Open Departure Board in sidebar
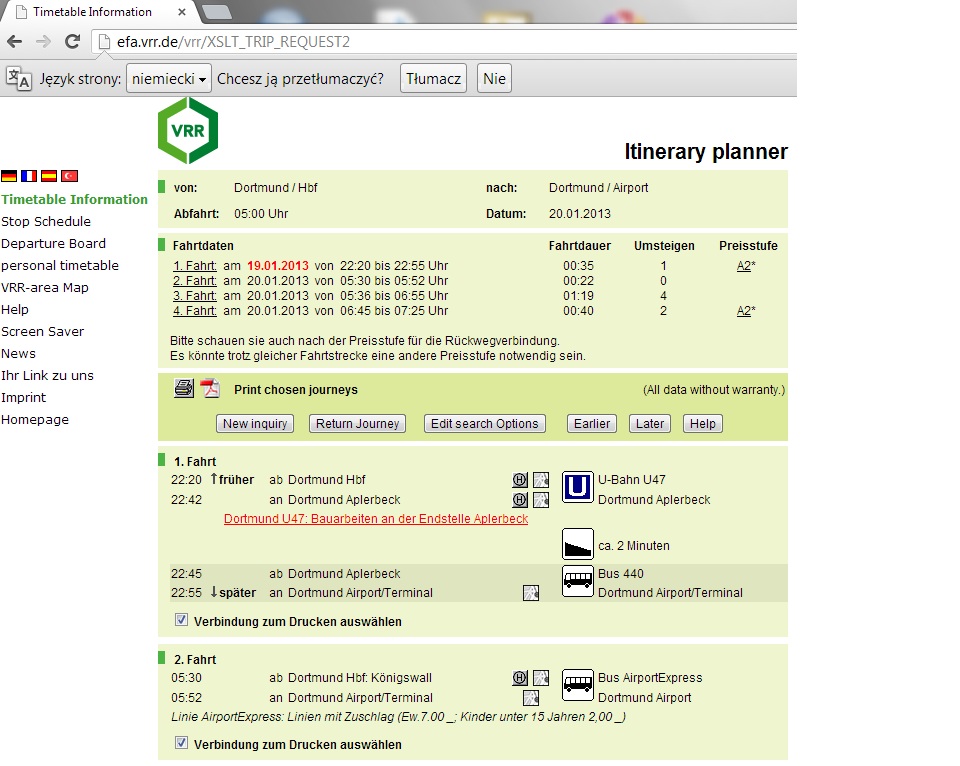 pyautogui.click(x=53, y=243)
